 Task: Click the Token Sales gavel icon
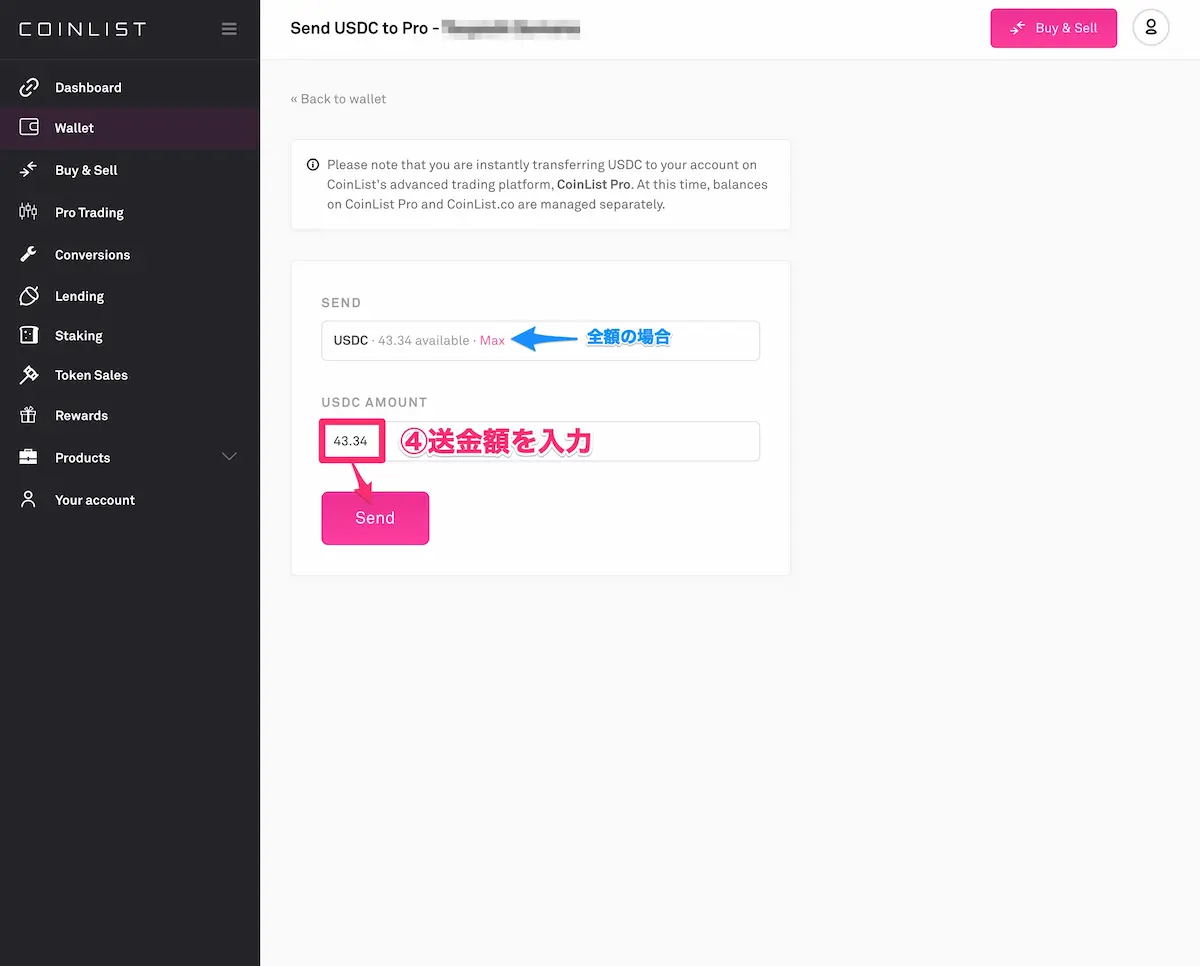tap(29, 375)
